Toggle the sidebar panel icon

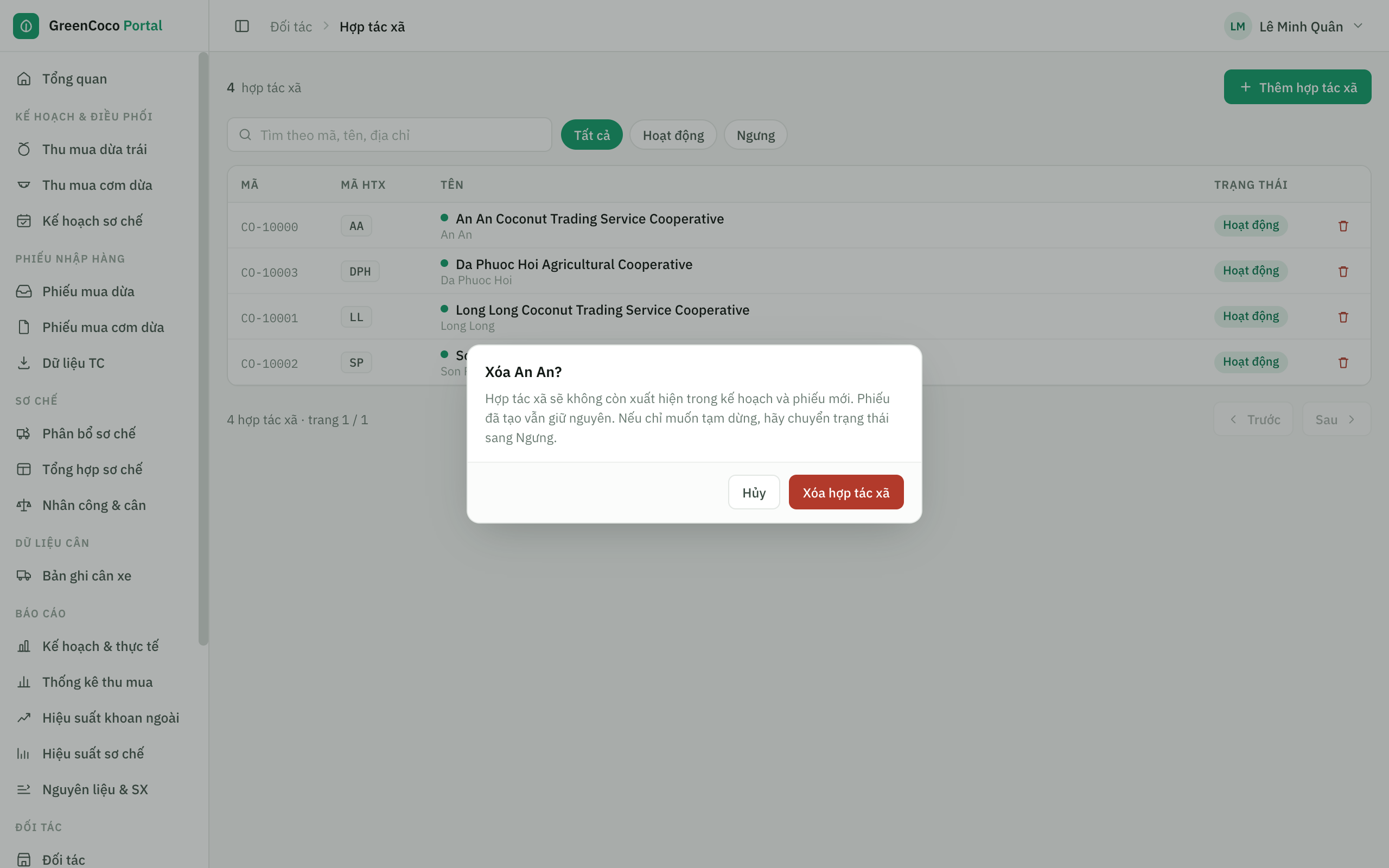pos(241,27)
